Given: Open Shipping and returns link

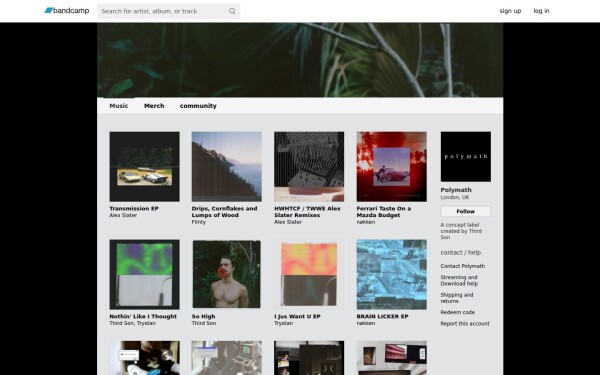Looking at the screenshot, I should pos(457,298).
